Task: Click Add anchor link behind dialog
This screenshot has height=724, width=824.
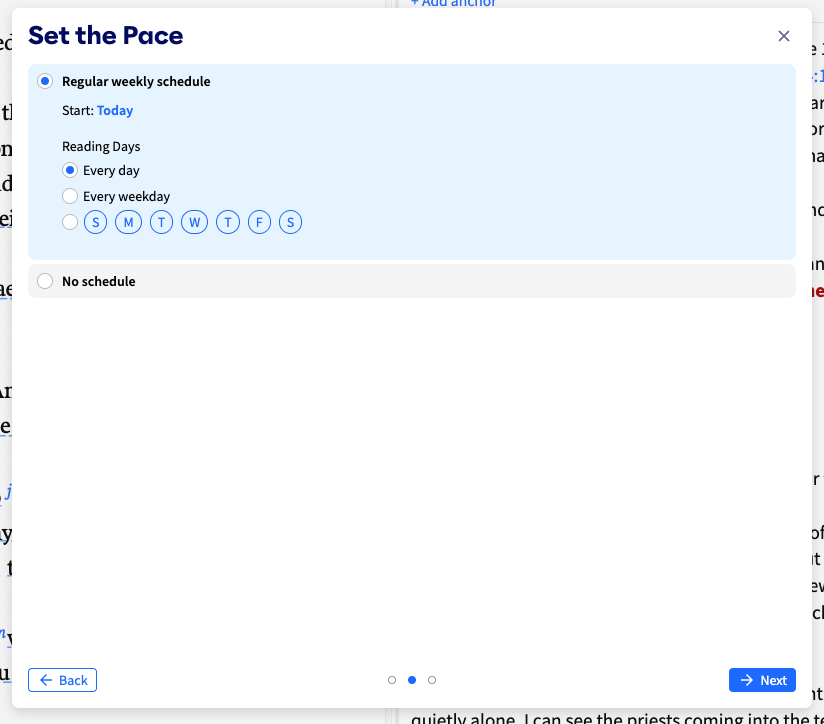Action: (x=453, y=3)
